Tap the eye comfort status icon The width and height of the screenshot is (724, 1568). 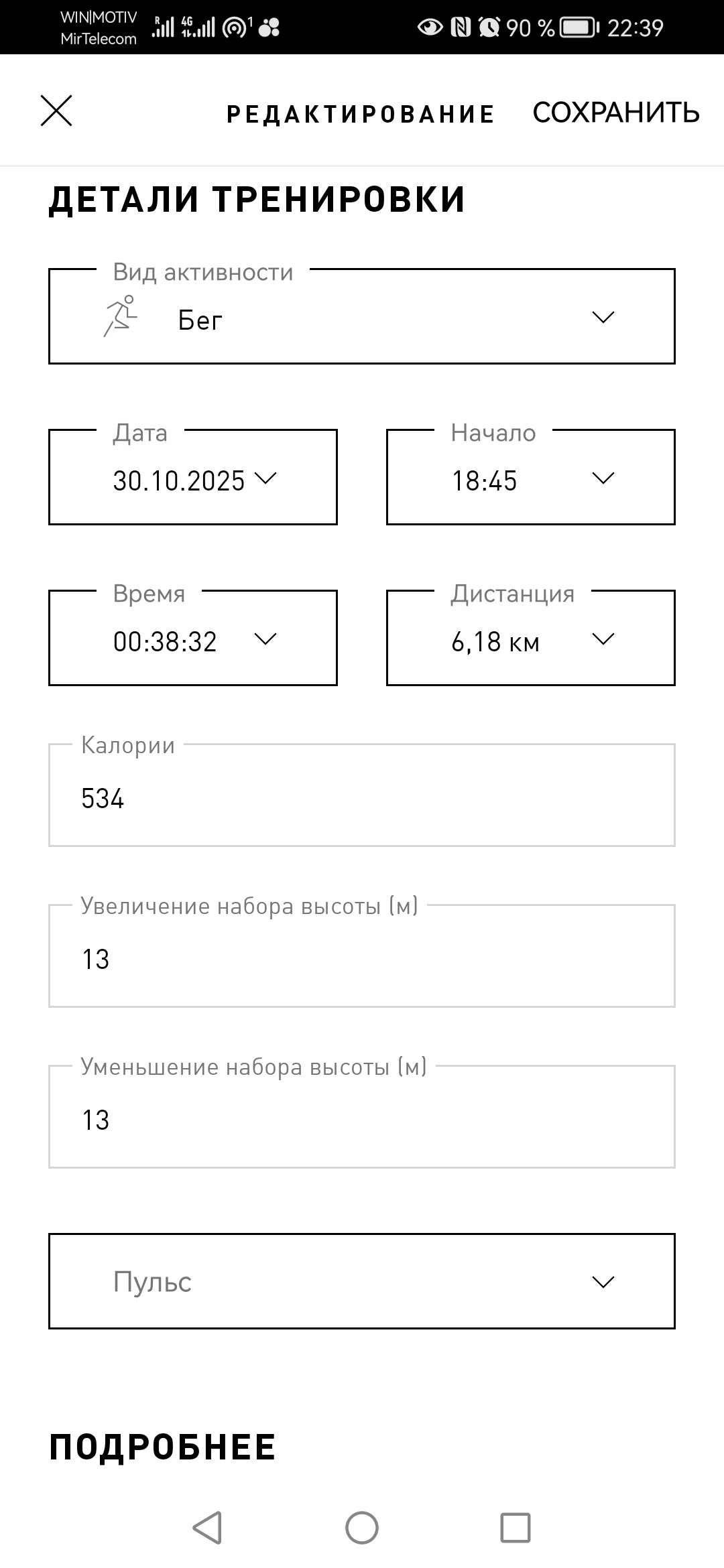point(430,27)
